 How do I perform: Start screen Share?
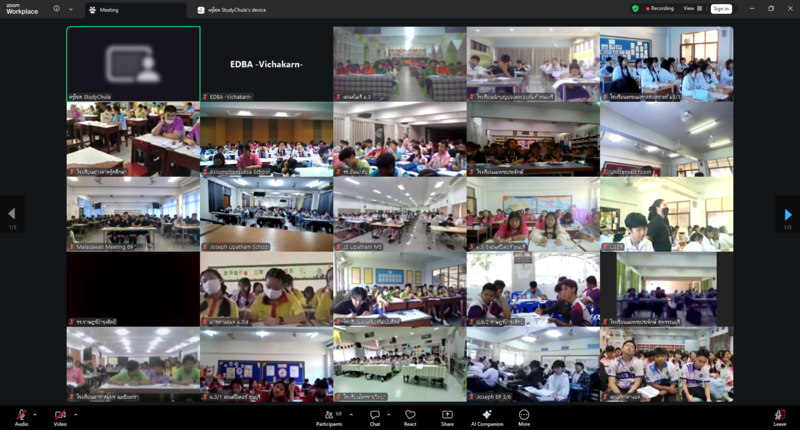[x=447, y=418]
